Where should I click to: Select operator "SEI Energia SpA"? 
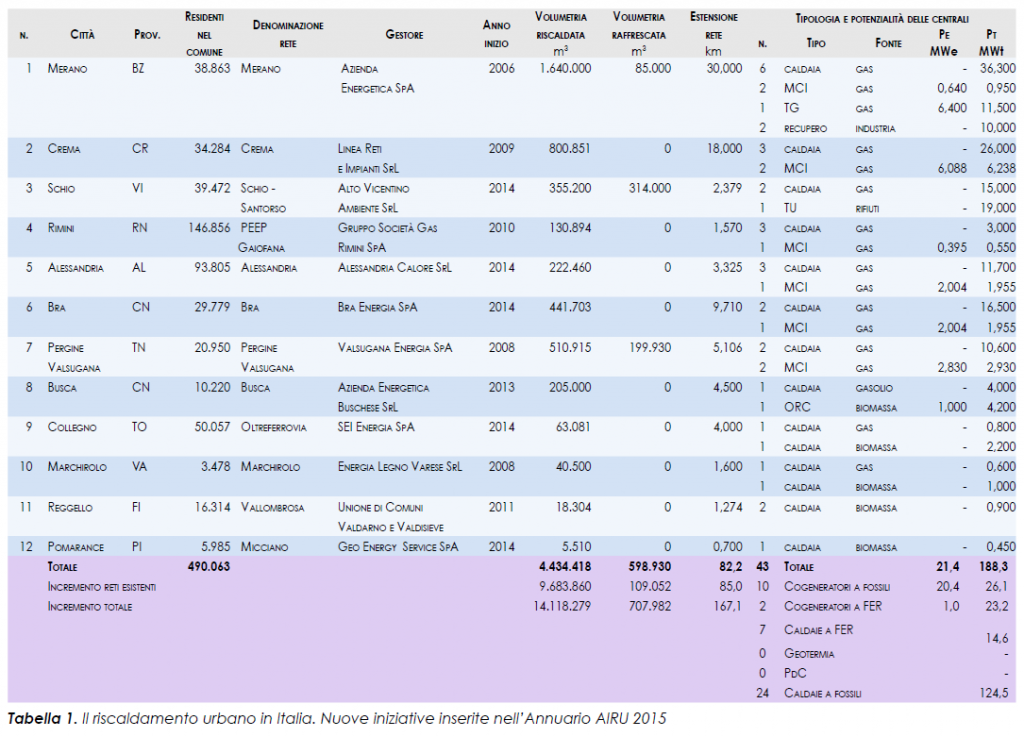click(376, 427)
